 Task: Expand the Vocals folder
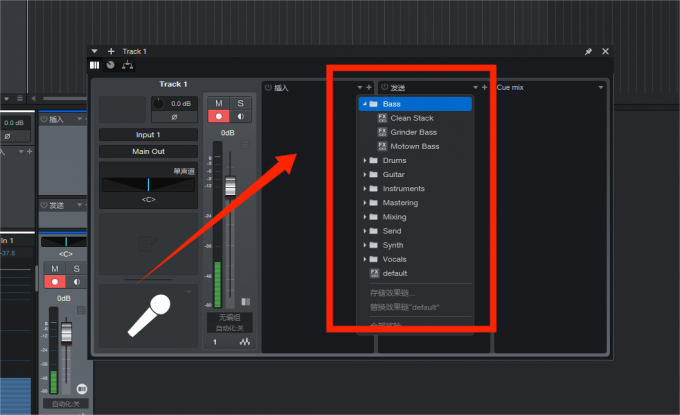(x=365, y=259)
